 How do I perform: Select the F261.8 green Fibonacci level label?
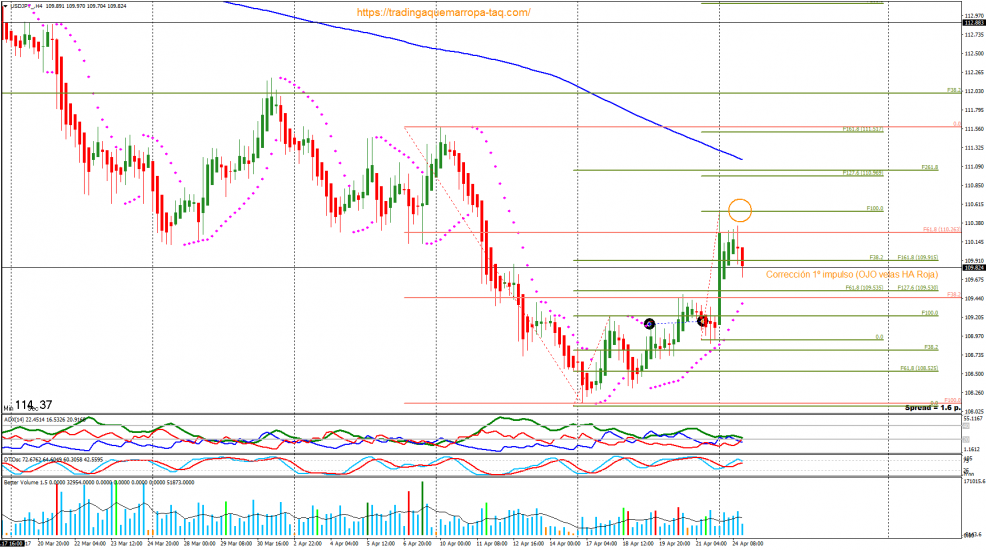pyautogui.click(x=929, y=167)
